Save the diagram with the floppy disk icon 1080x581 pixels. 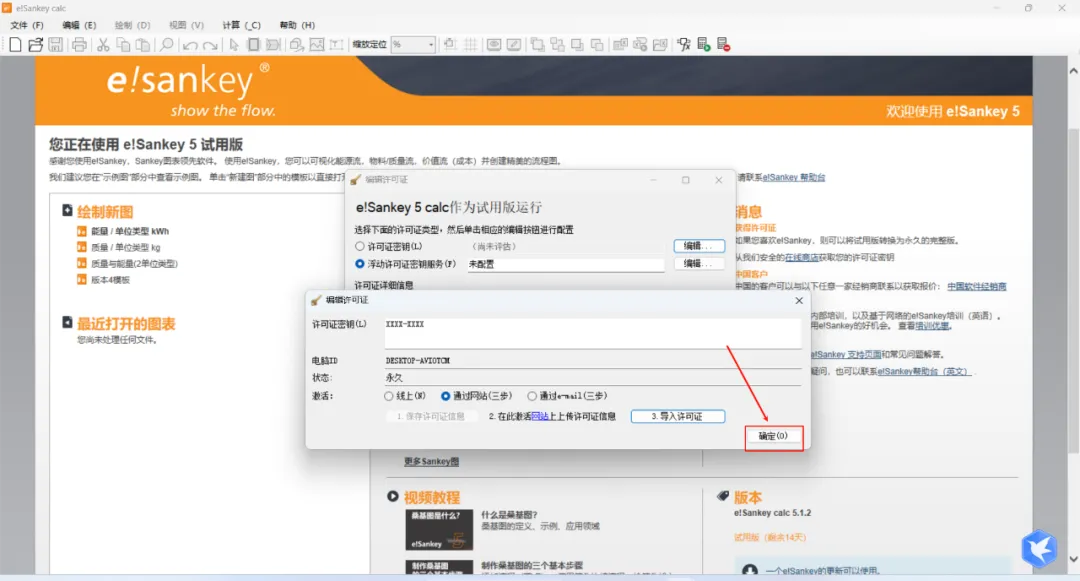coord(55,45)
